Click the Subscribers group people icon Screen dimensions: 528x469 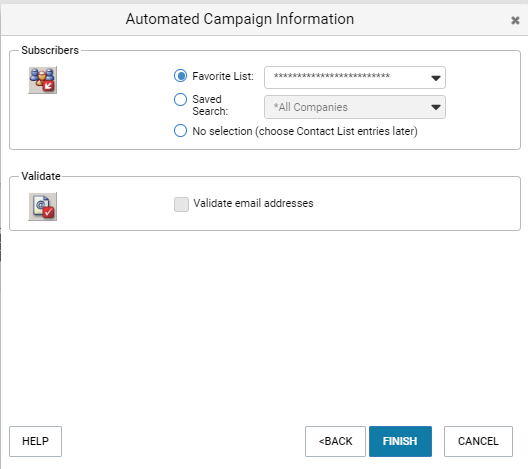tap(42, 80)
